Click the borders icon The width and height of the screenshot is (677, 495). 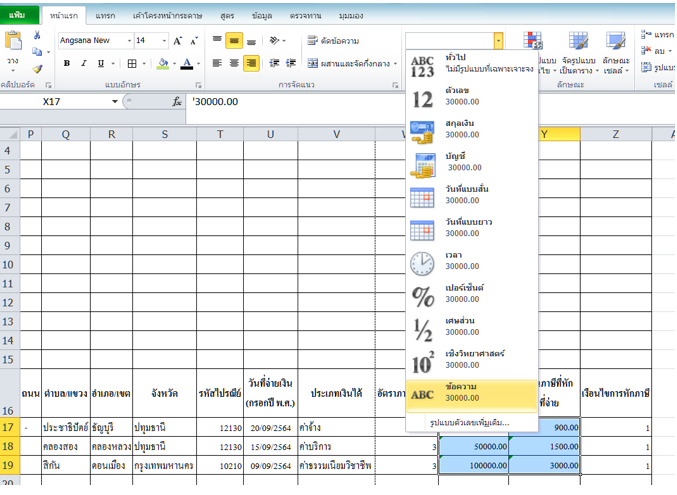coord(132,64)
